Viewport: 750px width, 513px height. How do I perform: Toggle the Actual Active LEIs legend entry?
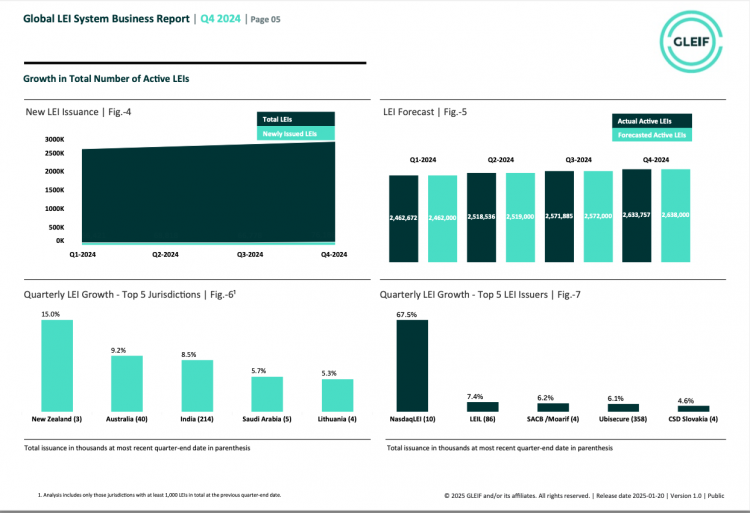[651, 121]
